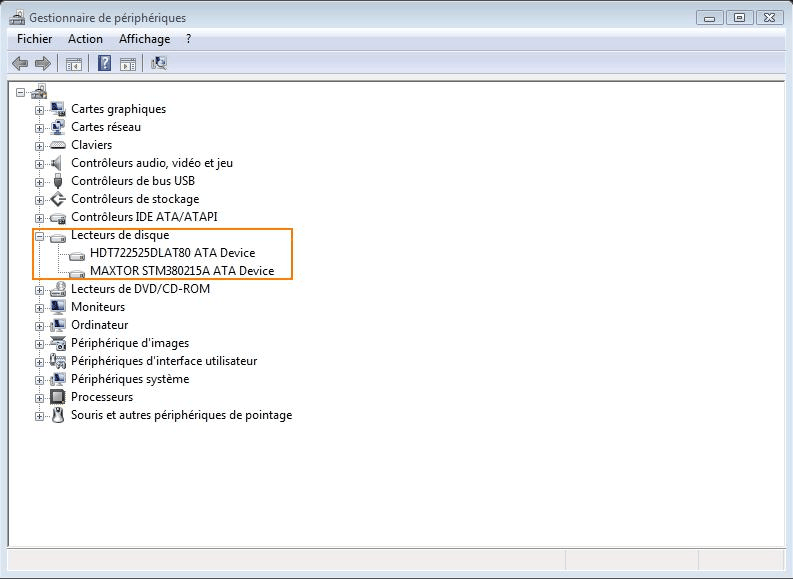793x579 pixels.
Task: Expand Cartes réseau category
Action: 39,128
